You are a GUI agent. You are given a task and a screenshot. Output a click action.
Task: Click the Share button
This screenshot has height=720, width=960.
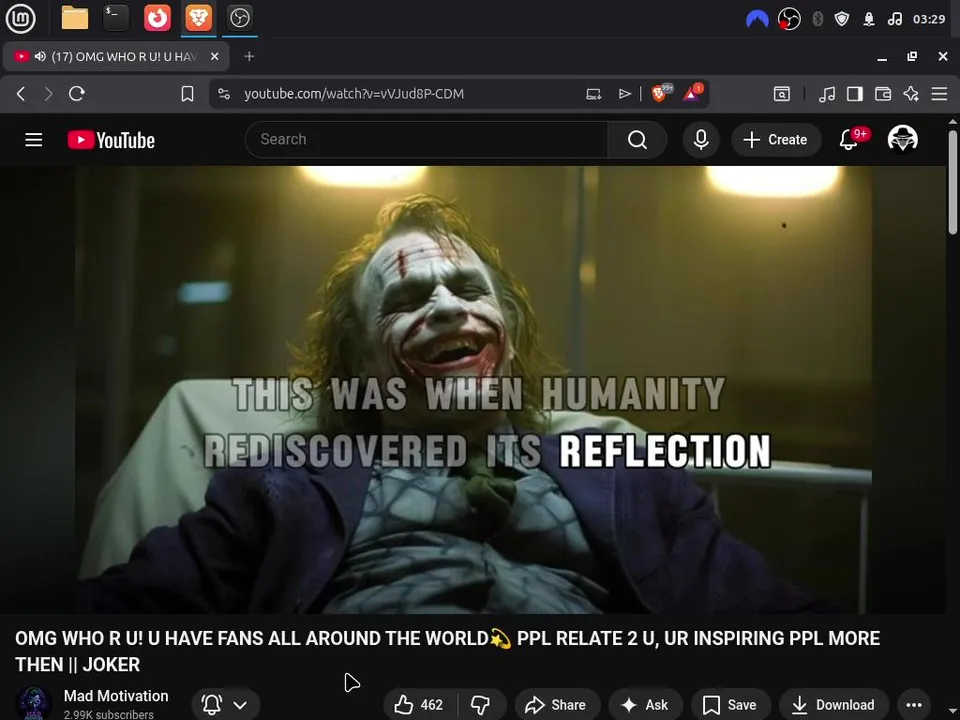coord(556,705)
